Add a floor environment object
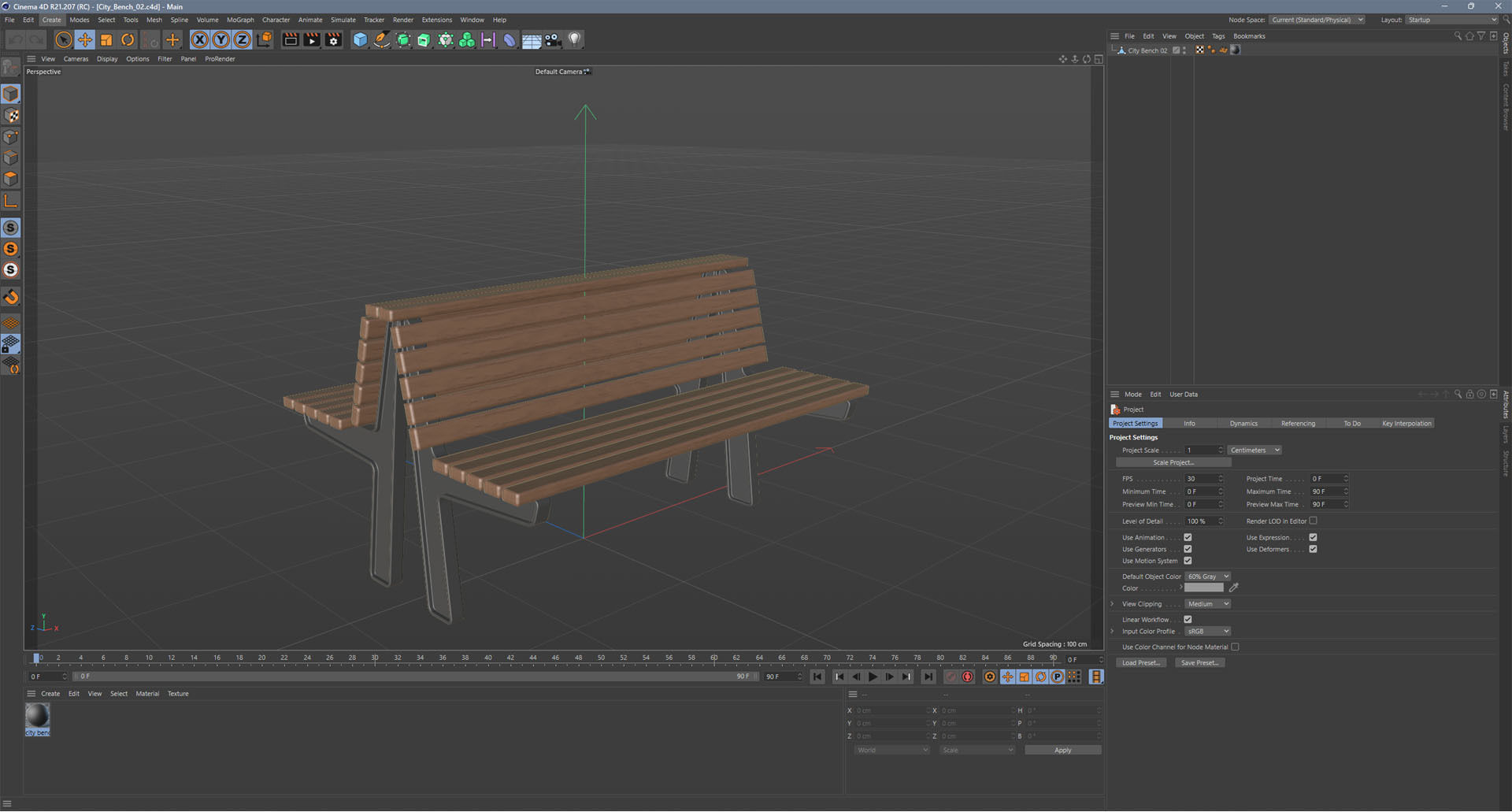This screenshot has height=812, width=1512. point(532,39)
